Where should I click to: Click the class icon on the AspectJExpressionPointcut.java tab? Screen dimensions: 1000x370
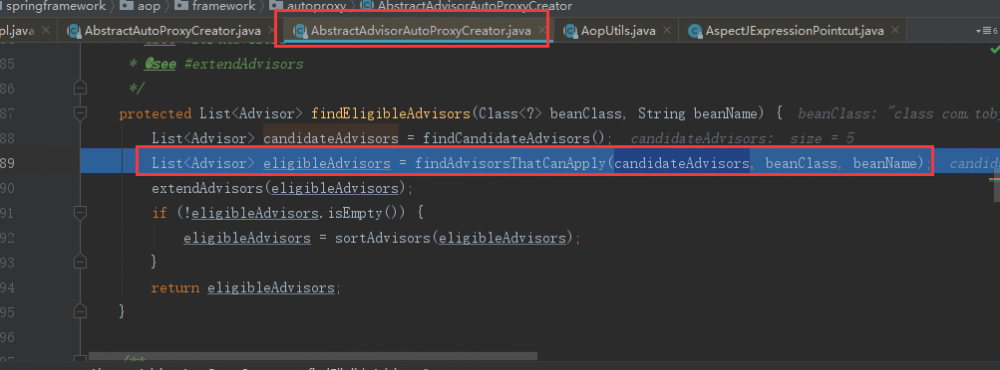coord(695,31)
